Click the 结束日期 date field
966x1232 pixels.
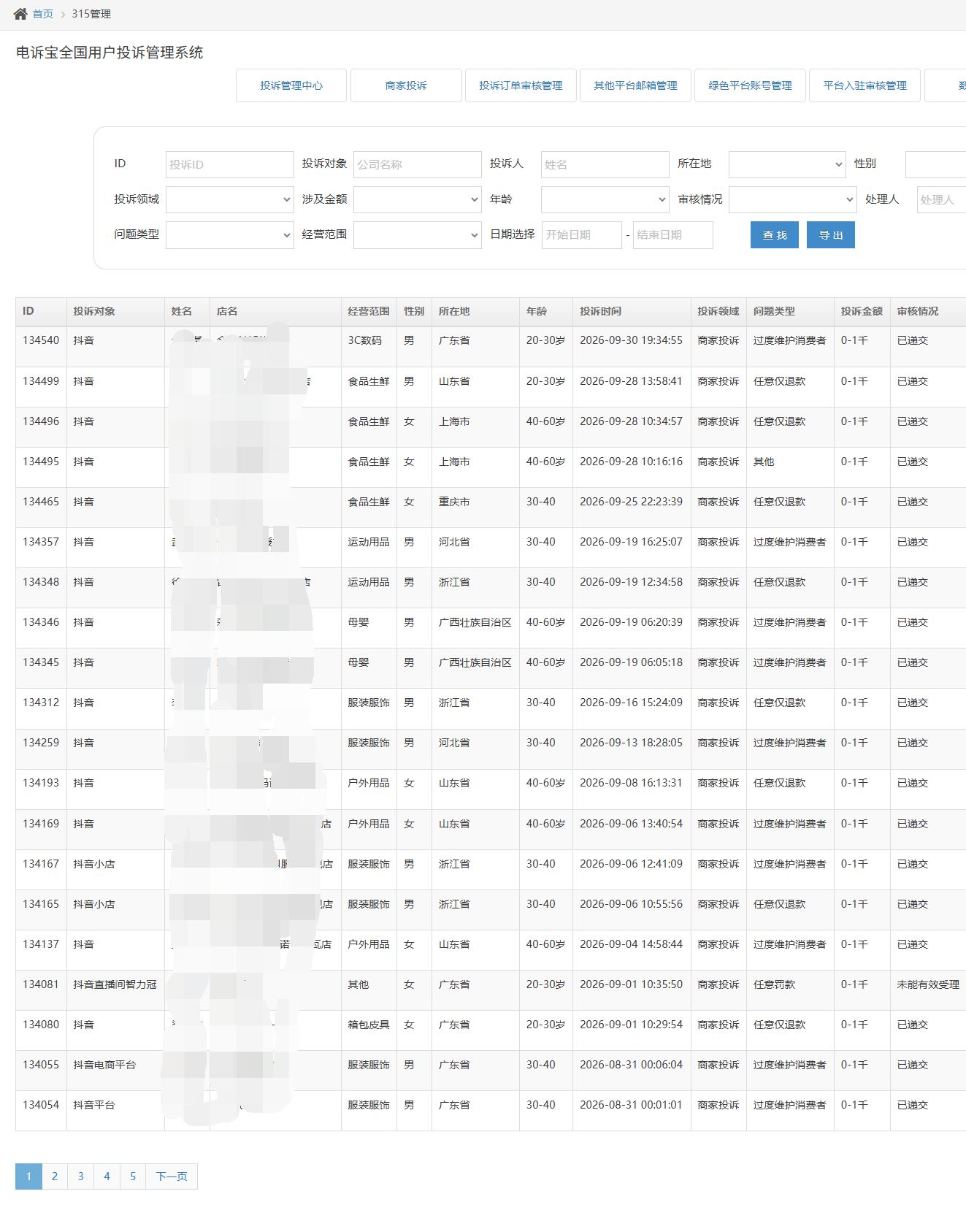click(673, 234)
